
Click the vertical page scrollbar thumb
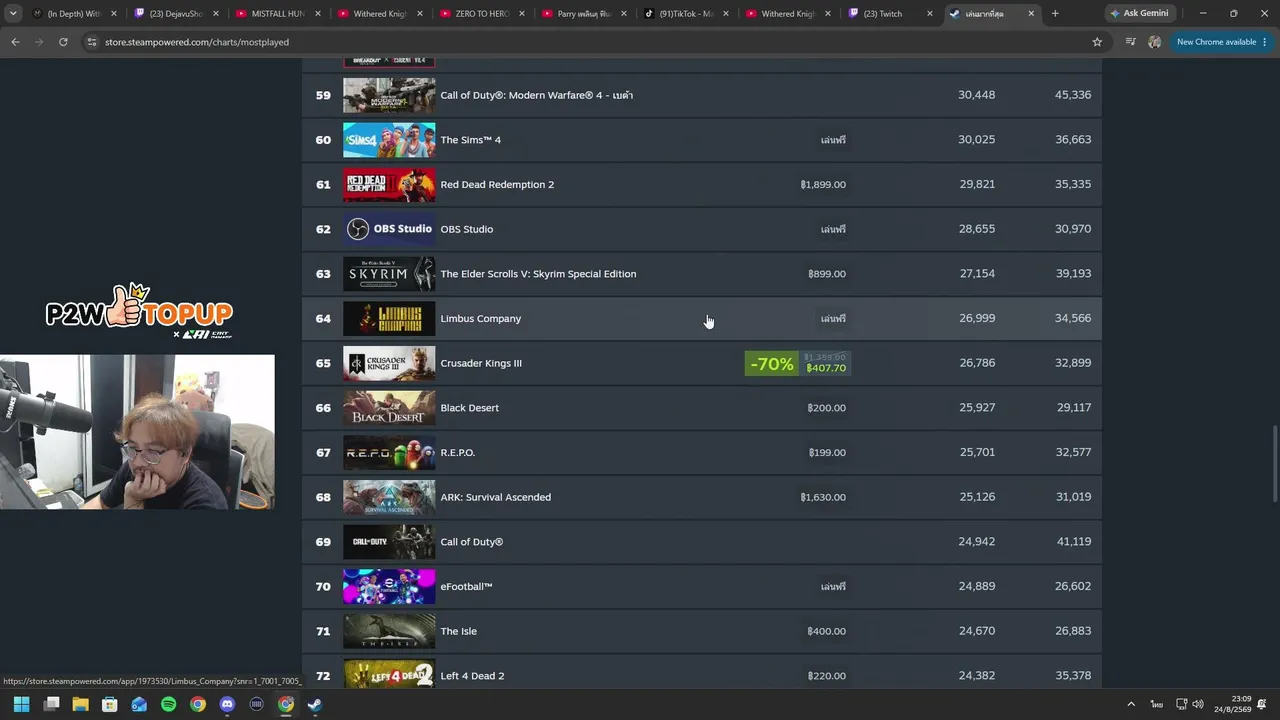point(1273,465)
